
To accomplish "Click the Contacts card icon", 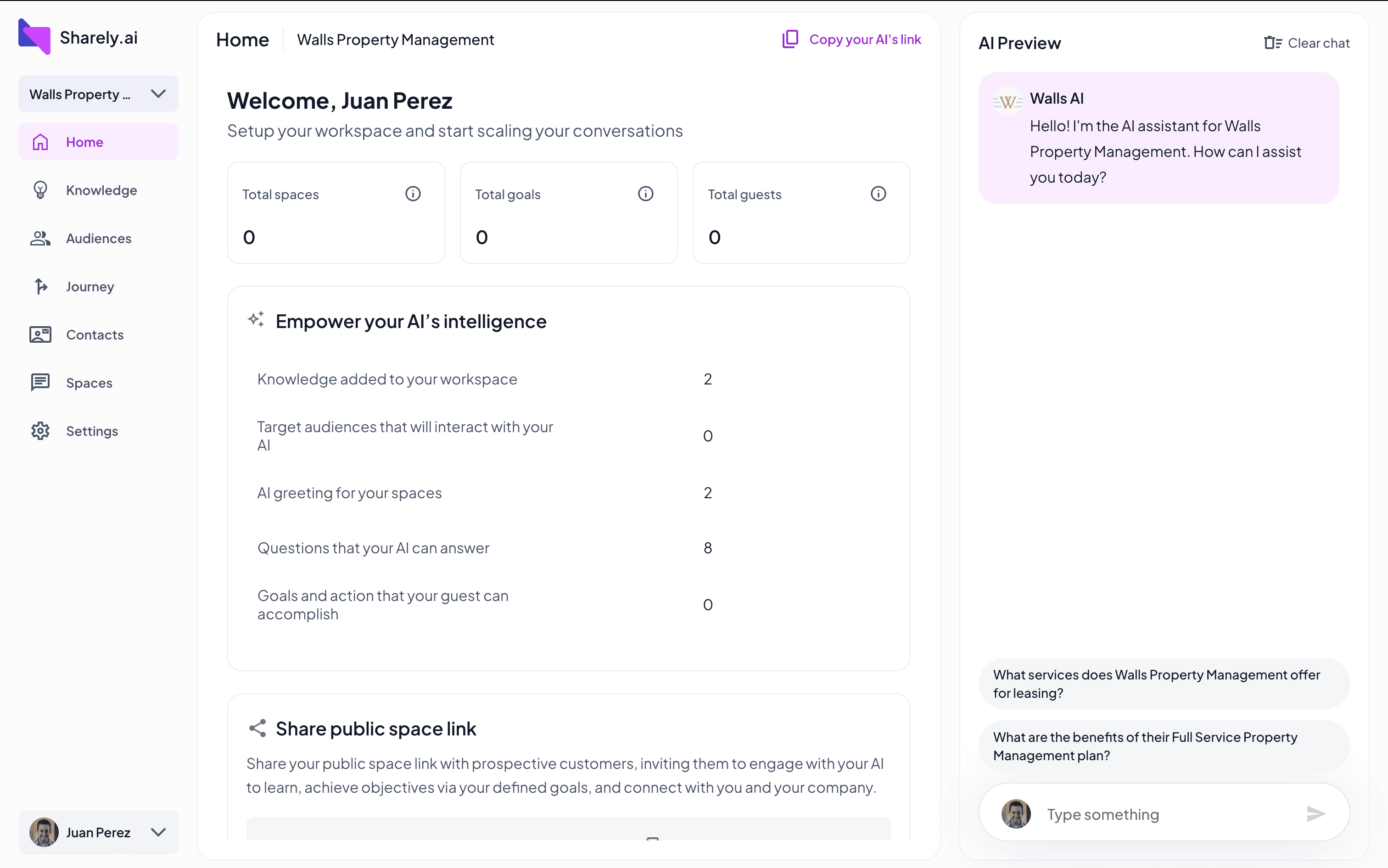I will coord(40,335).
